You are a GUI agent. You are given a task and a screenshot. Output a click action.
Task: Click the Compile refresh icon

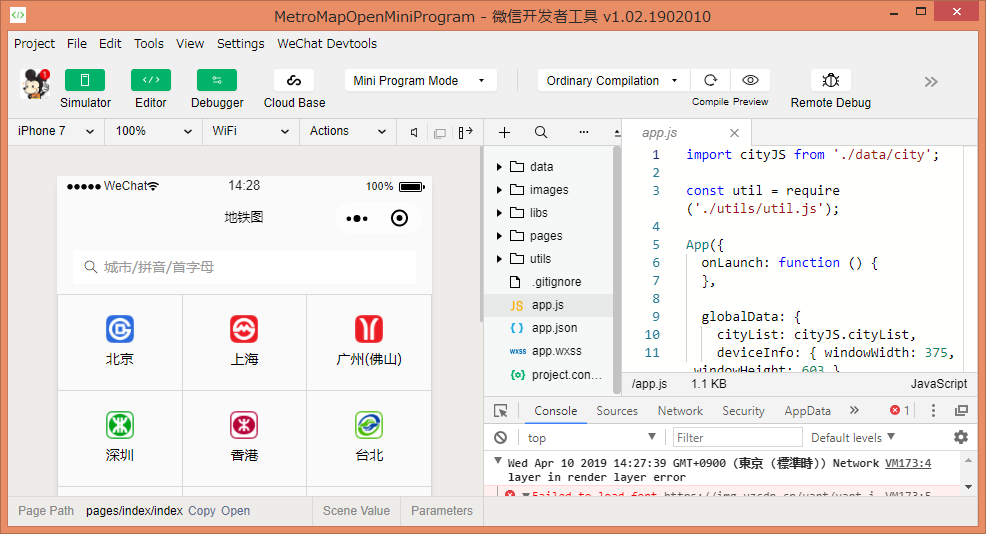[x=711, y=81]
